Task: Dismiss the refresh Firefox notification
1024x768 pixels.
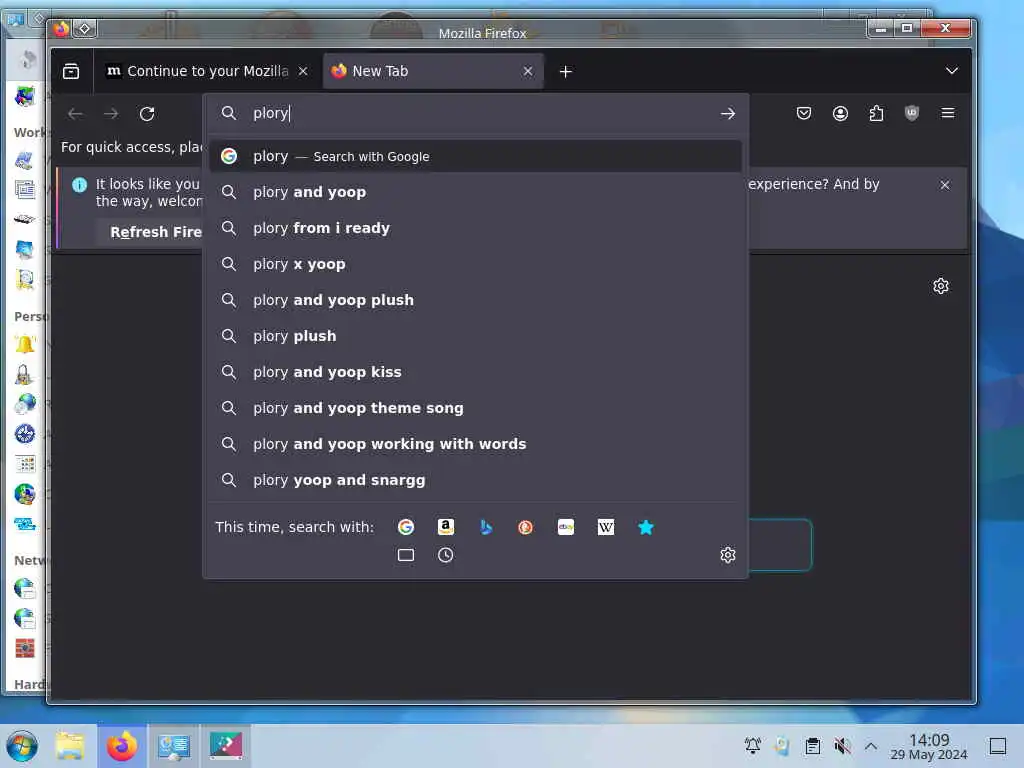Action: pos(944,185)
